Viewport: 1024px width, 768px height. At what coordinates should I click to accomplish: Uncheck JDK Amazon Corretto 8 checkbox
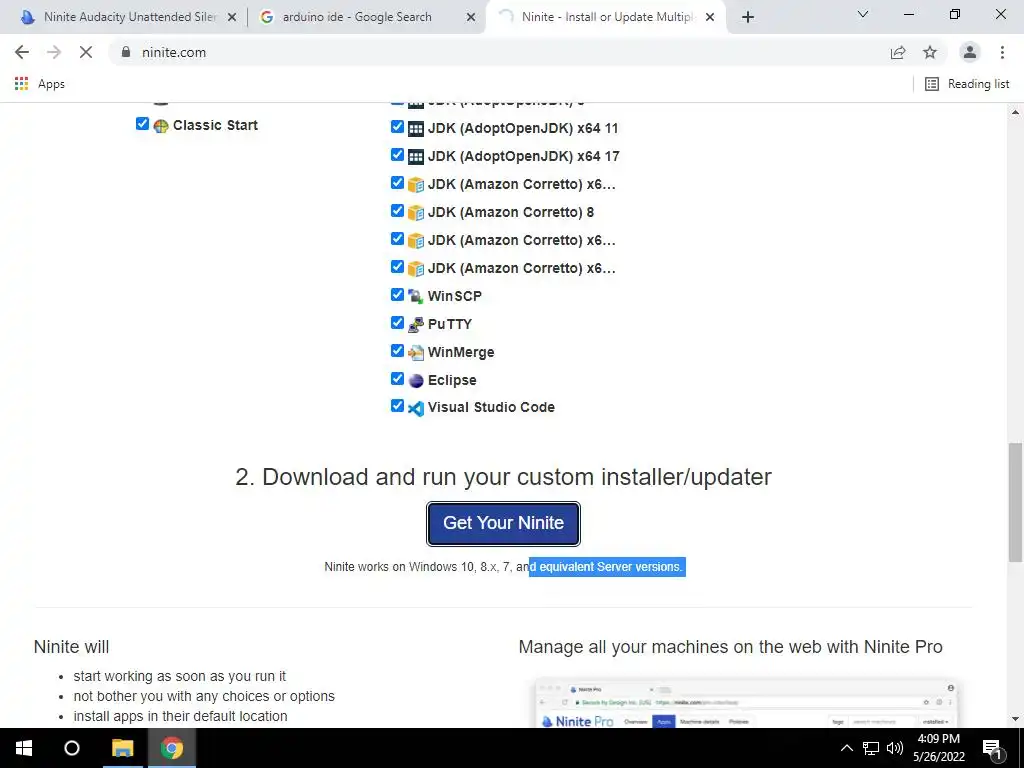pyautogui.click(x=397, y=210)
